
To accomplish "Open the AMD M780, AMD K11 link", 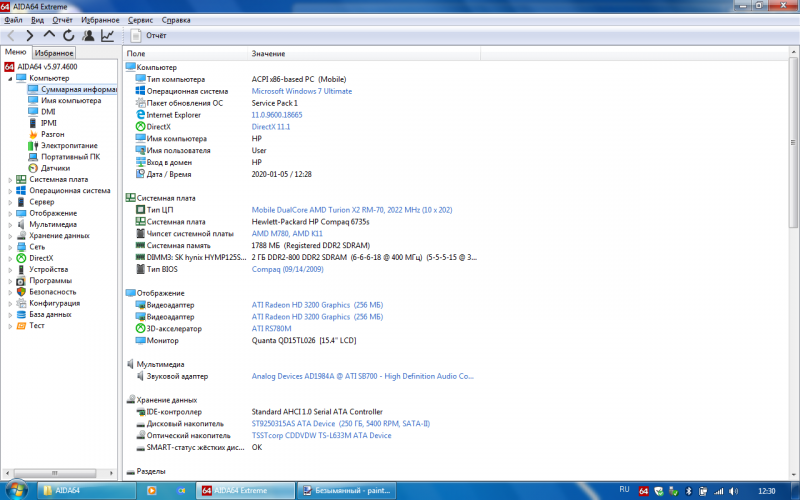I will [x=287, y=234].
